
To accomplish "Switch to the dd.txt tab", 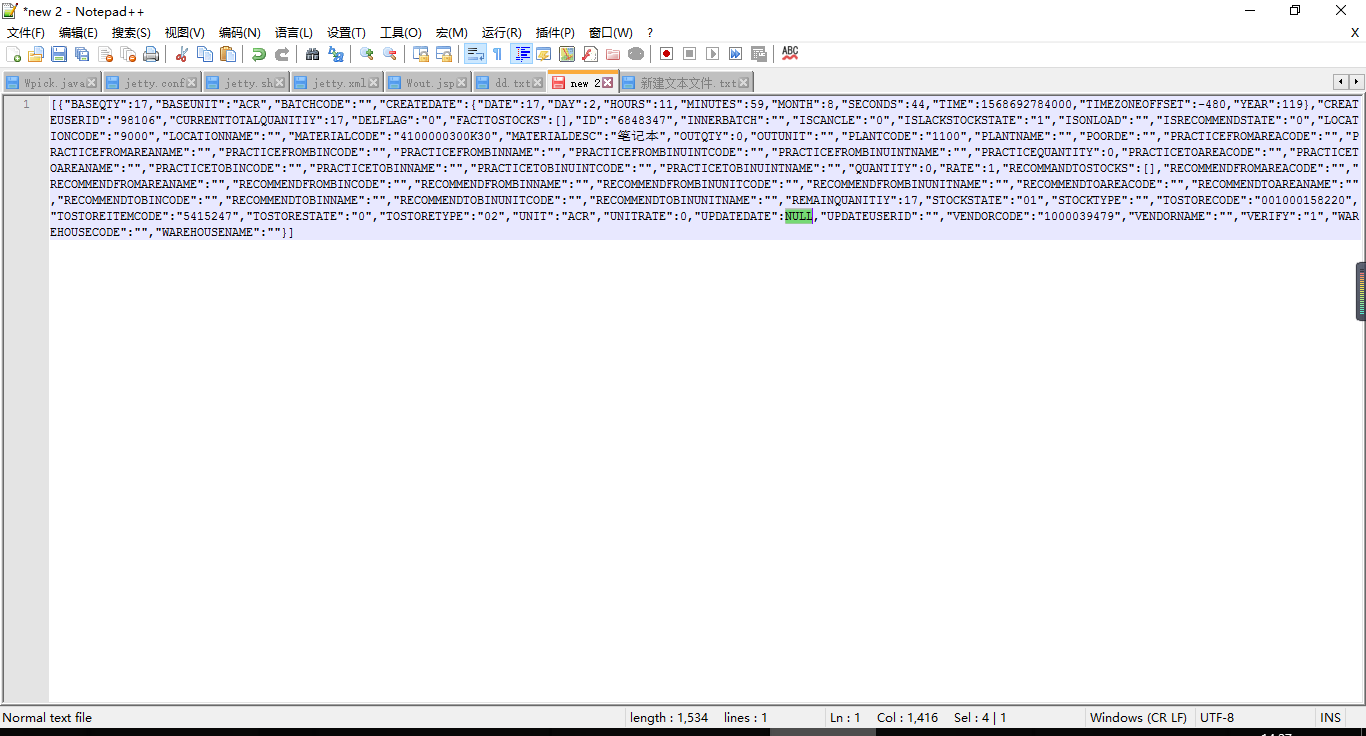I will click(510, 83).
